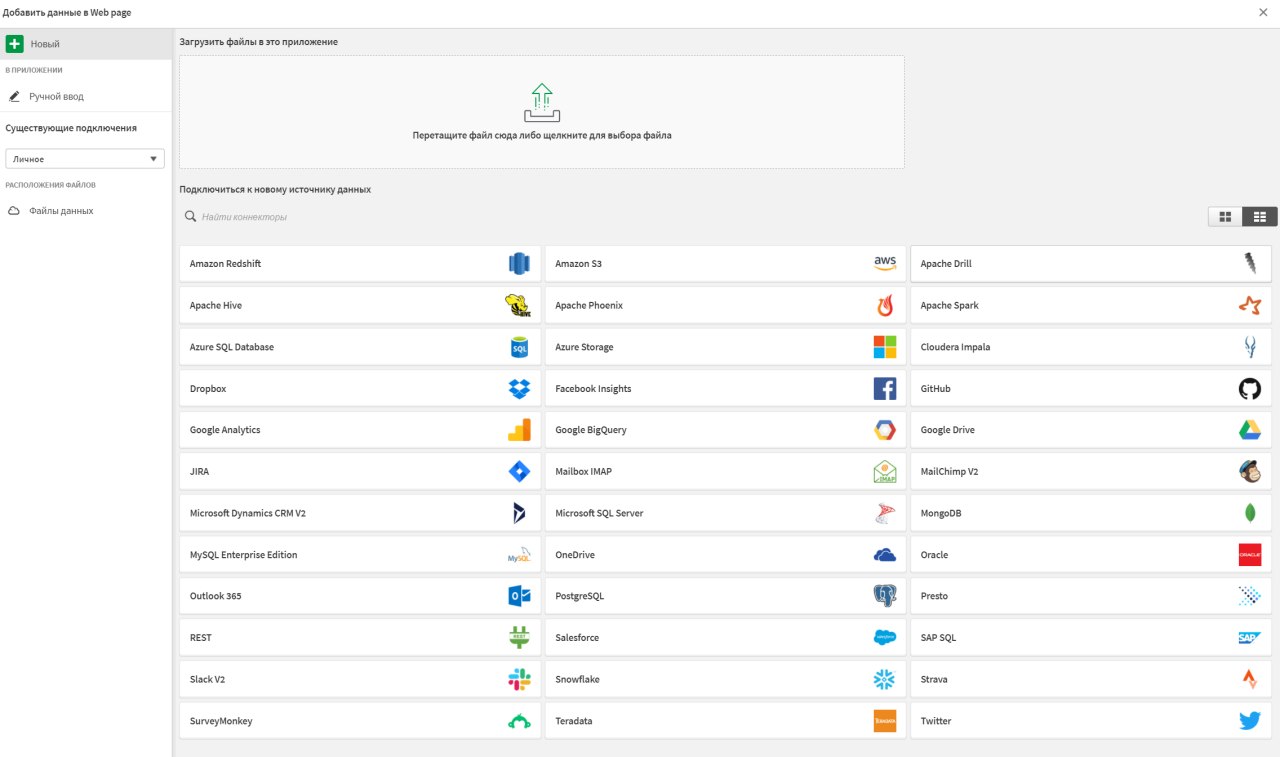Image resolution: width=1280 pixels, height=757 pixels.
Task: Open Ручной ввод manual entry
Action: coord(86,97)
